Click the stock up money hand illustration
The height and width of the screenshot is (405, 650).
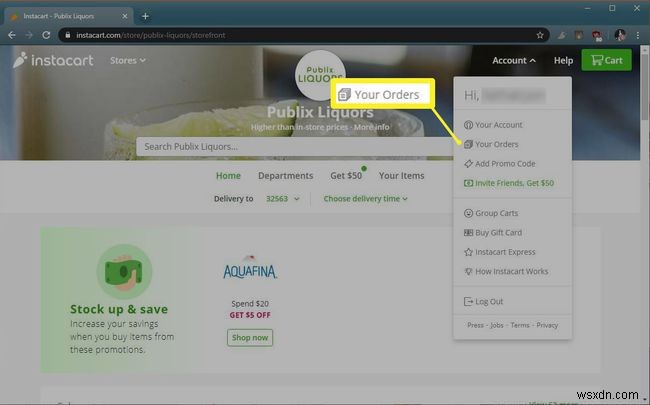[124, 272]
